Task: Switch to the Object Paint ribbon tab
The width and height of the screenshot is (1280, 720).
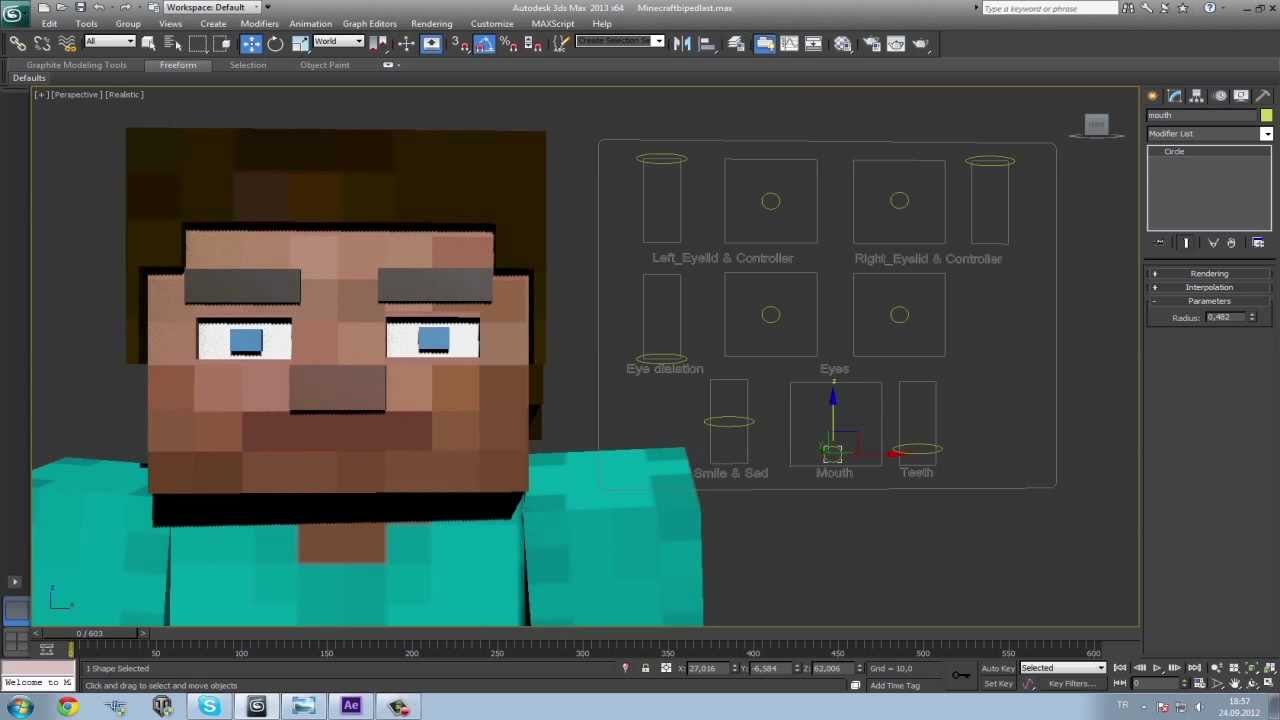Action: pos(325,65)
